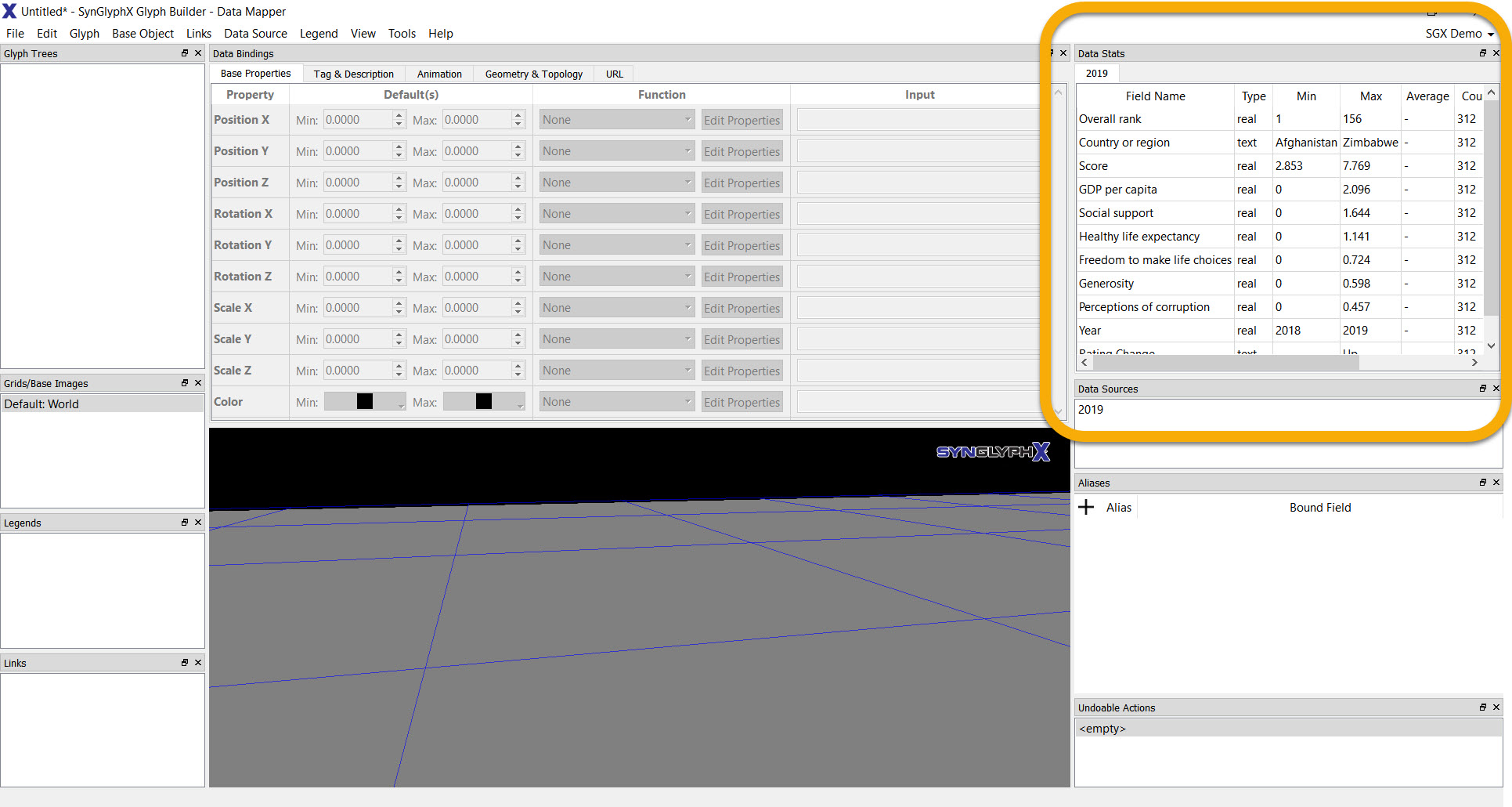Close the Glyph Trees panel
Screen dimensions: 1512x807
[x=198, y=53]
